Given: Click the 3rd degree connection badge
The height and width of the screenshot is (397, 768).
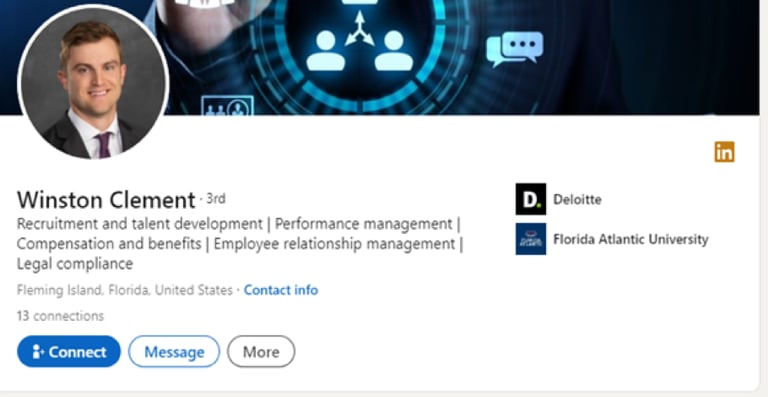Looking at the screenshot, I should pyautogui.click(x=216, y=198).
